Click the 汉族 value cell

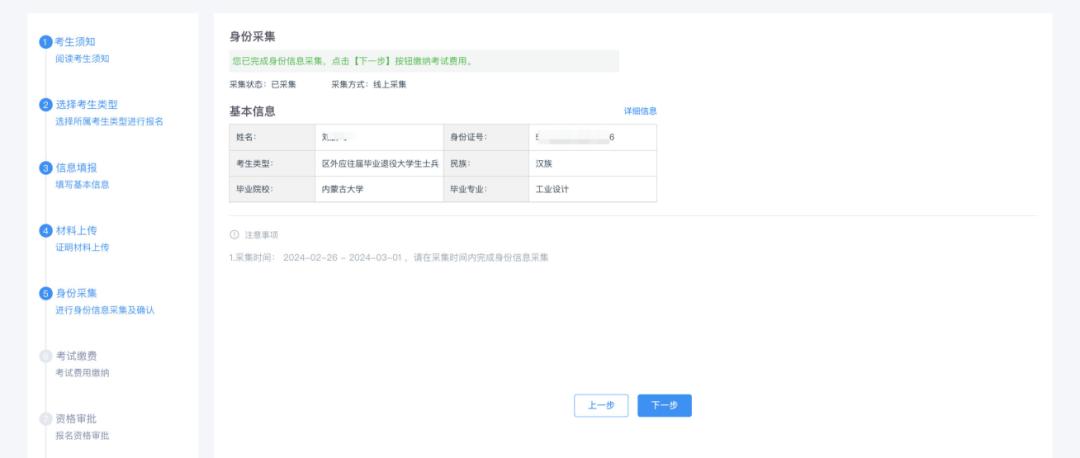tap(593, 164)
